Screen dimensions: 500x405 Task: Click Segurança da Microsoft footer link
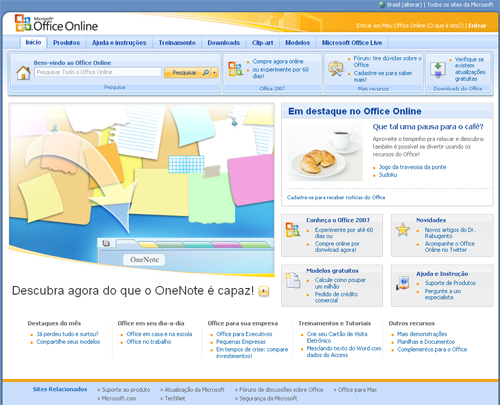[268, 398]
